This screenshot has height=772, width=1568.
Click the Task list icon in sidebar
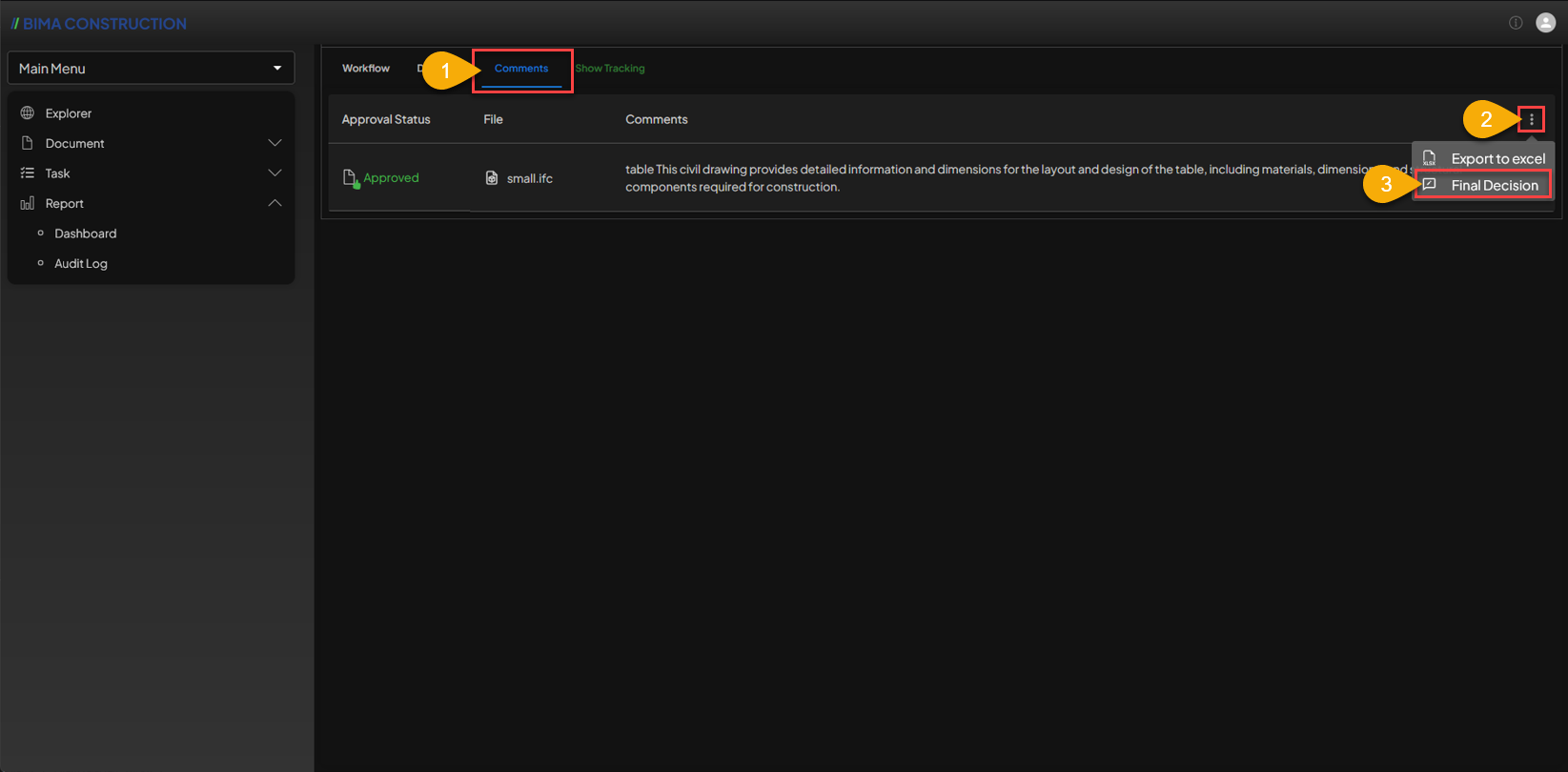coord(28,173)
